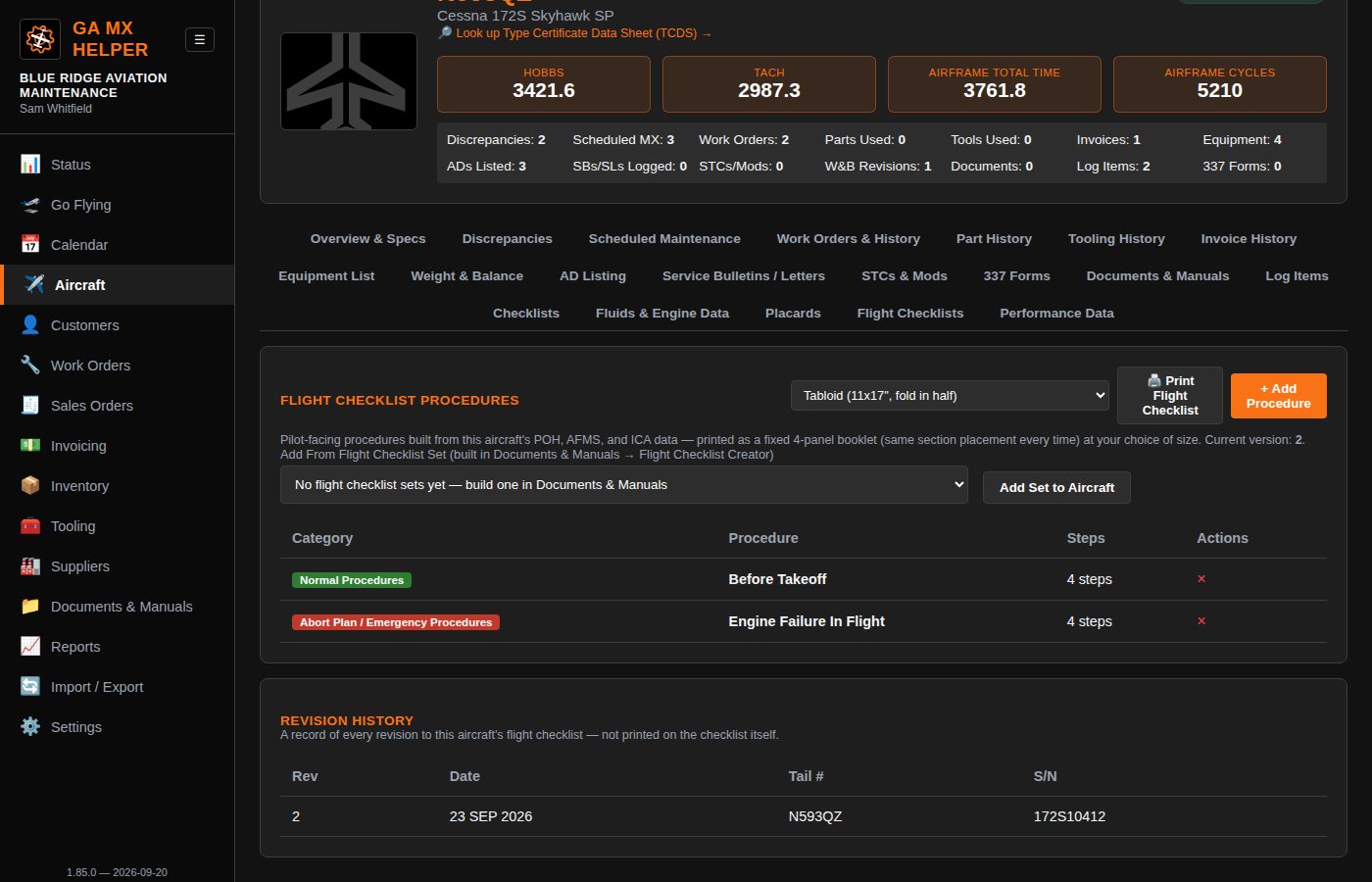View the 337 Forms tab
This screenshot has width=1372, height=882.
coord(1017,276)
